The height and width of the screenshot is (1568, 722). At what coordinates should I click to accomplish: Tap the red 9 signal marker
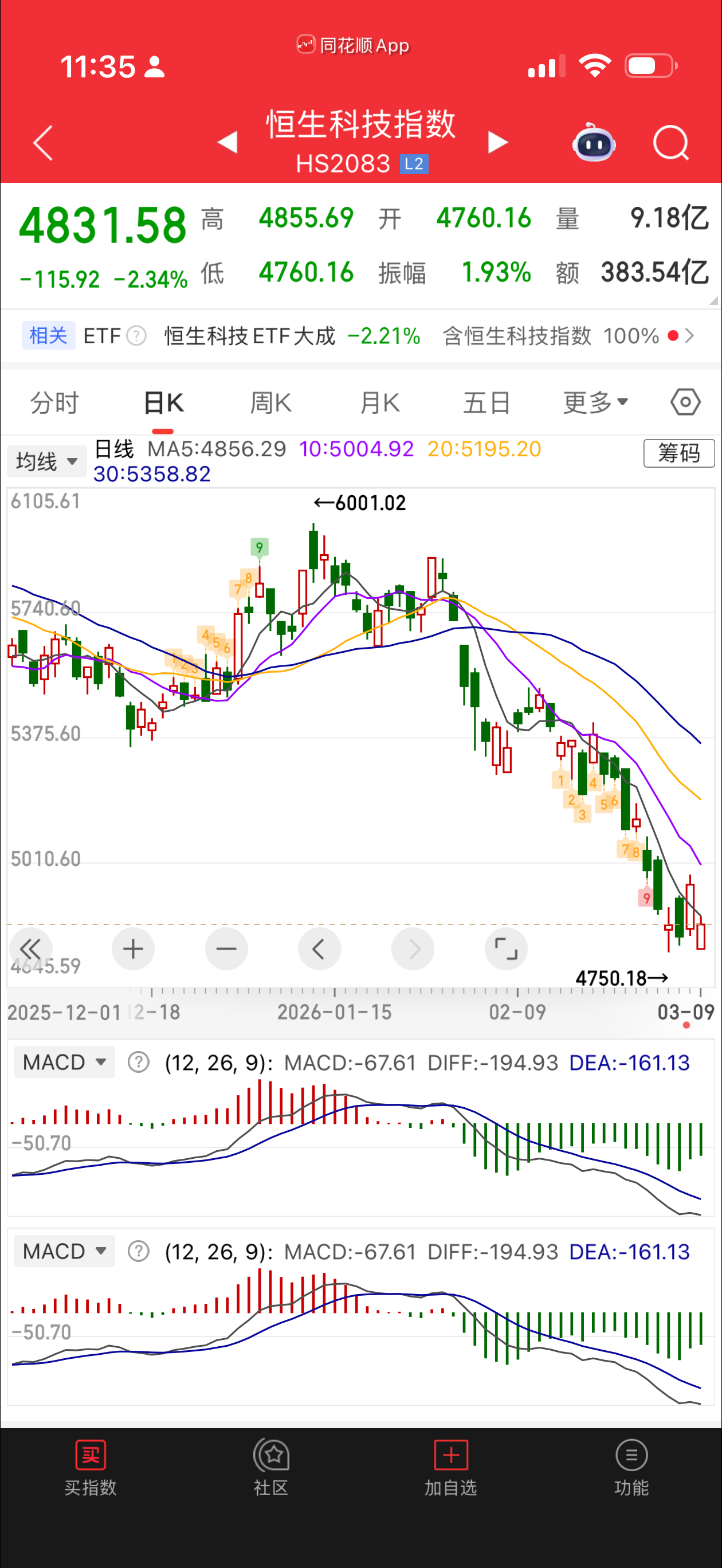(x=646, y=898)
